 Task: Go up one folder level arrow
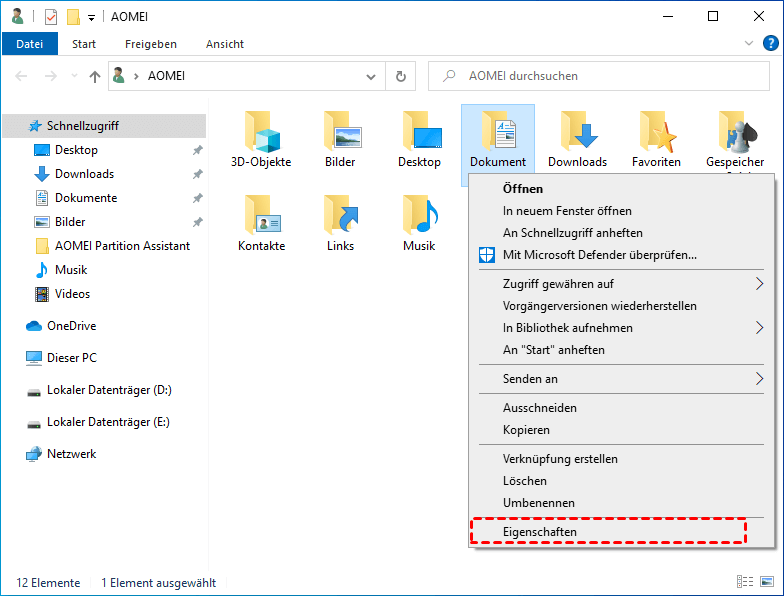point(95,76)
